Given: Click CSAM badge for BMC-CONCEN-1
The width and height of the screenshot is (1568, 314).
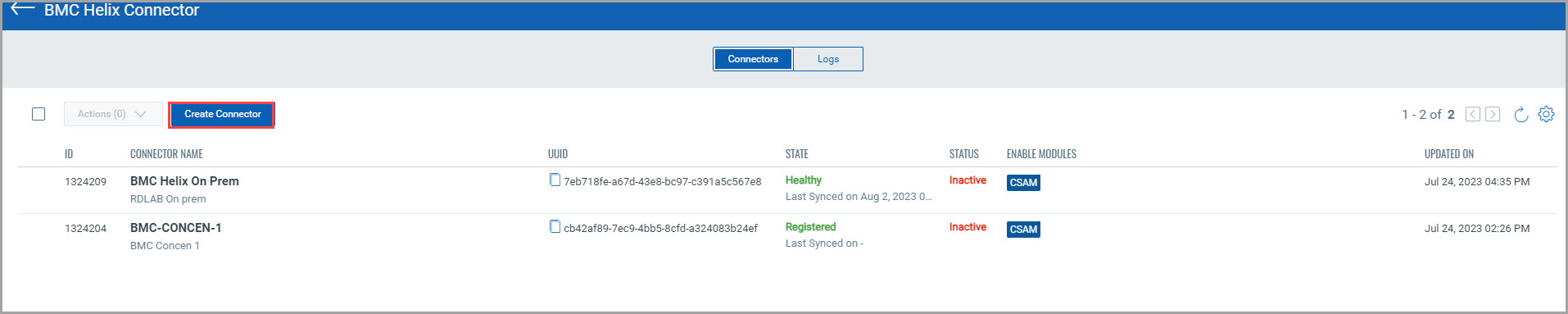Looking at the screenshot, I should tap(1023, 230).
